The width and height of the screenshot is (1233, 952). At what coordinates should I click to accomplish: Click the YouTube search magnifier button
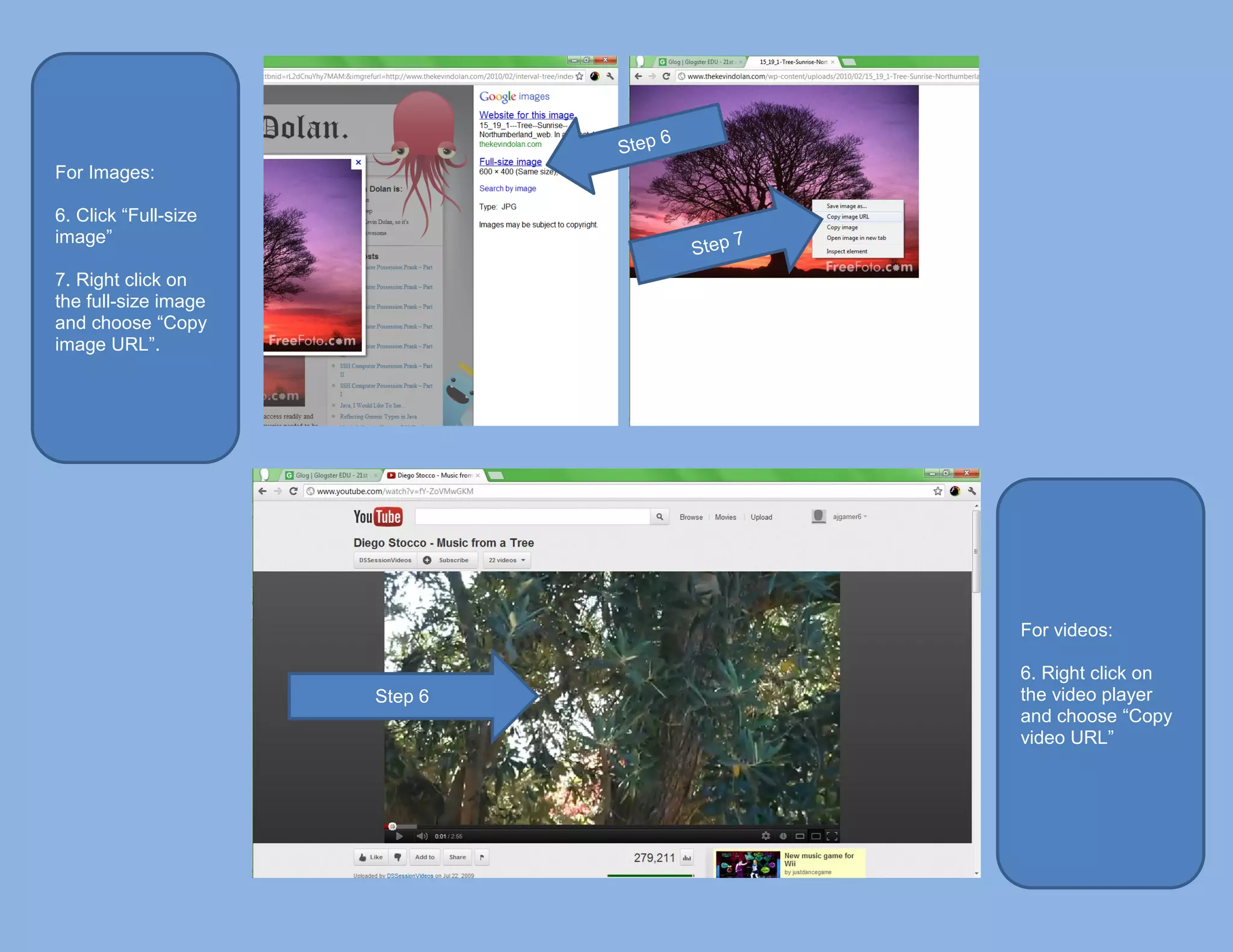[660, 516]
